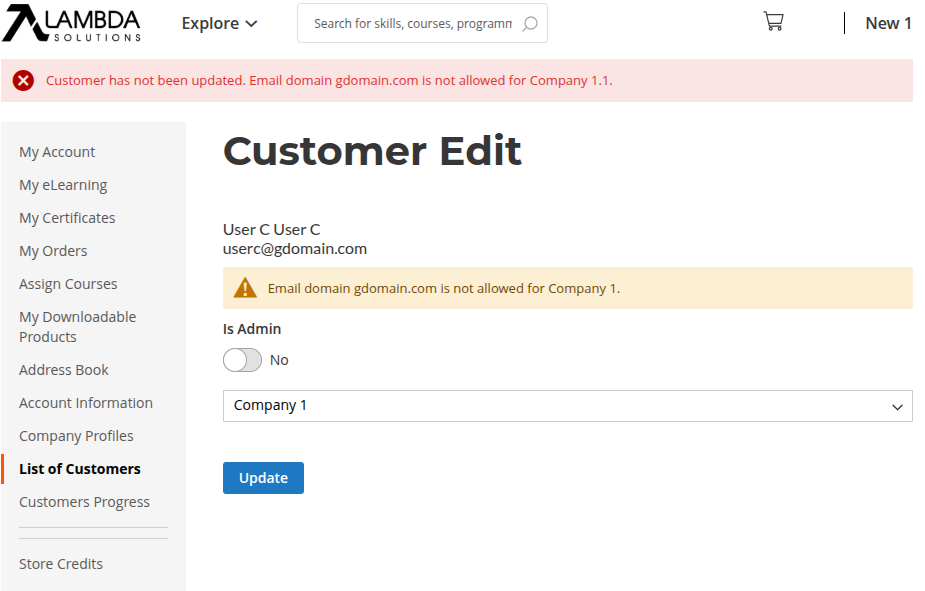Image resolution: width=925 pixels, height=591 pixels.
Task: Open Company Profiles link
Action: click(76, 436)
